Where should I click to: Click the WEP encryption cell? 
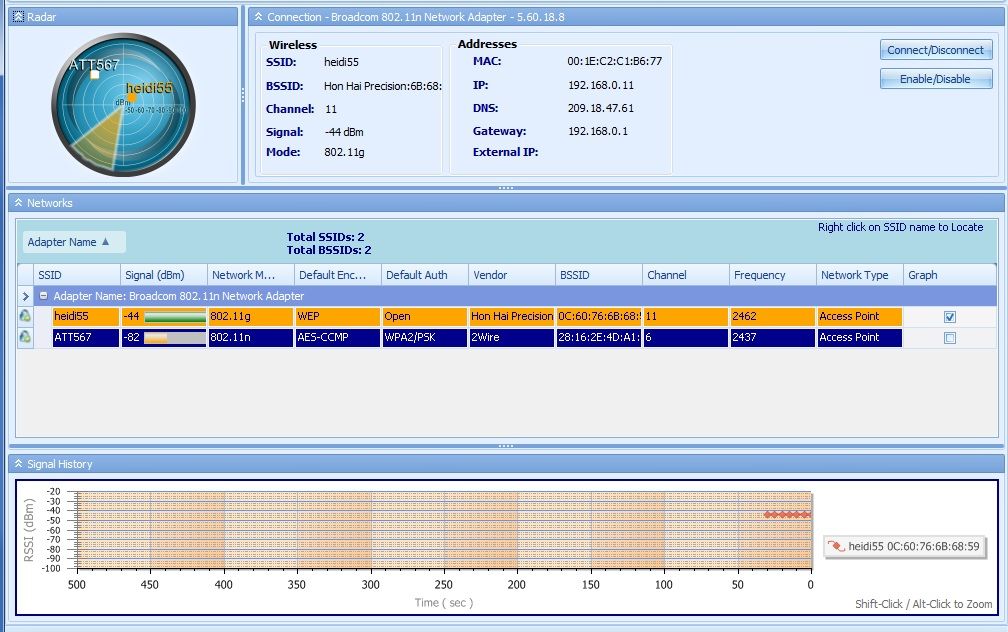338,316
